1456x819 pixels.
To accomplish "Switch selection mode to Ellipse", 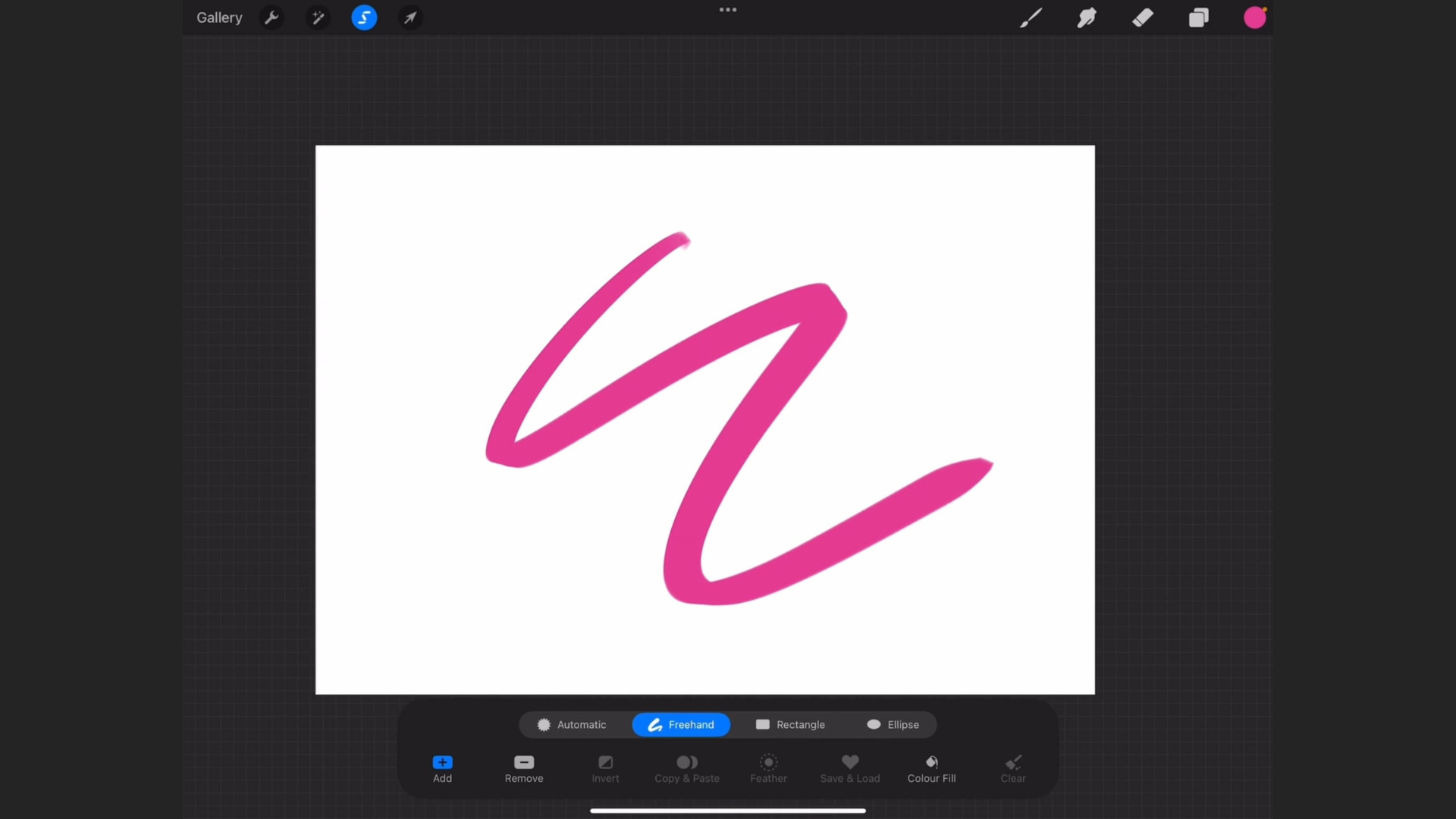I will tap(893, 725).
